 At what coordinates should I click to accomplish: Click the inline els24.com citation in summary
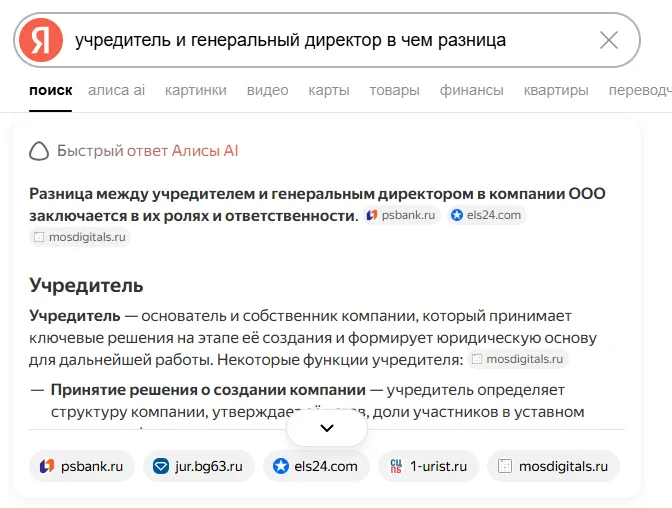[x=486, y=215]
